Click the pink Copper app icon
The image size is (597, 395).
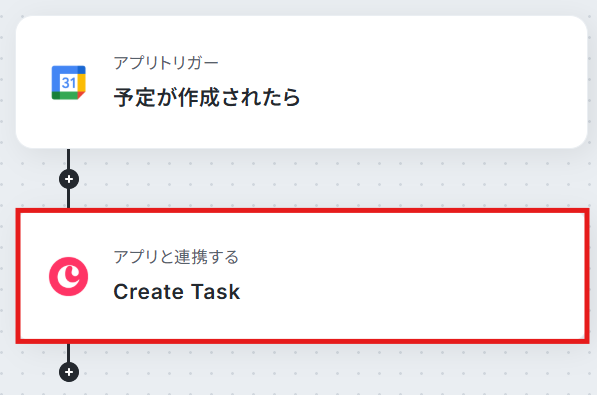(x=69, y=277)
